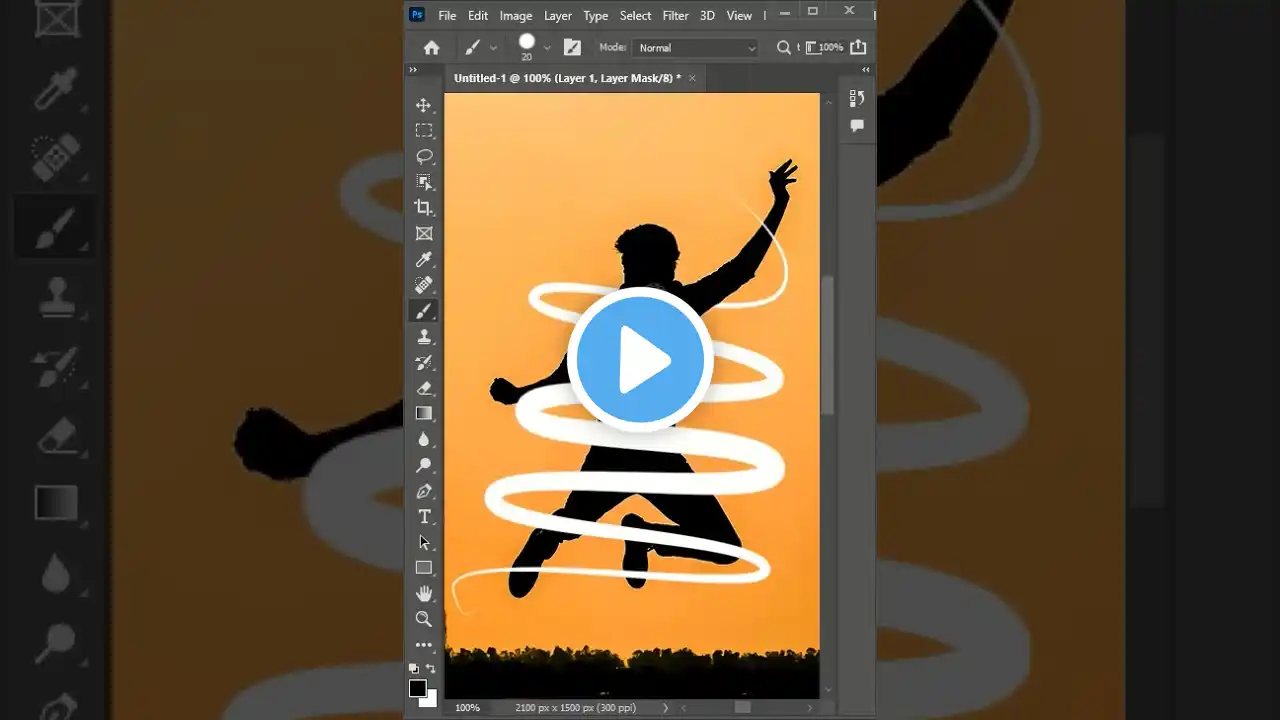1280x720 pixels.
Task: Reset default foreground and background colors
Action: click(x=414, y=668)
